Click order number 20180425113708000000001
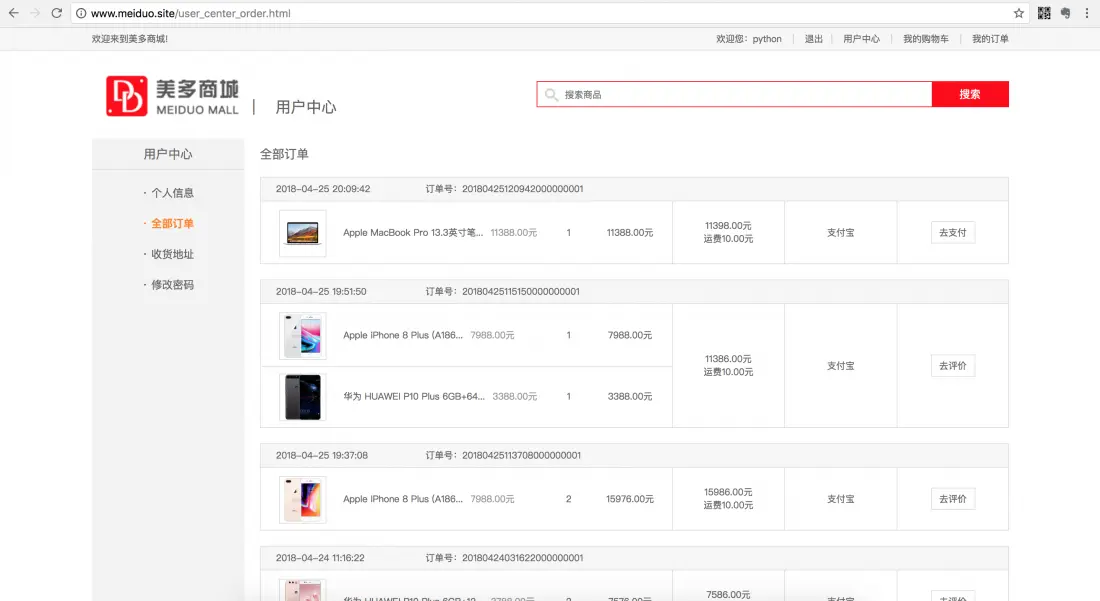 click(521, 455)
